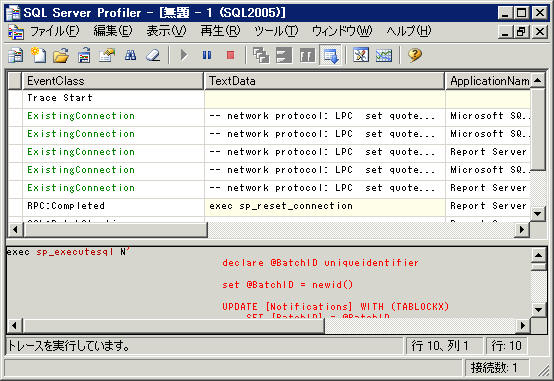Open the ツール(T) menu
The image size is (554, 381).
coord(276,31)
